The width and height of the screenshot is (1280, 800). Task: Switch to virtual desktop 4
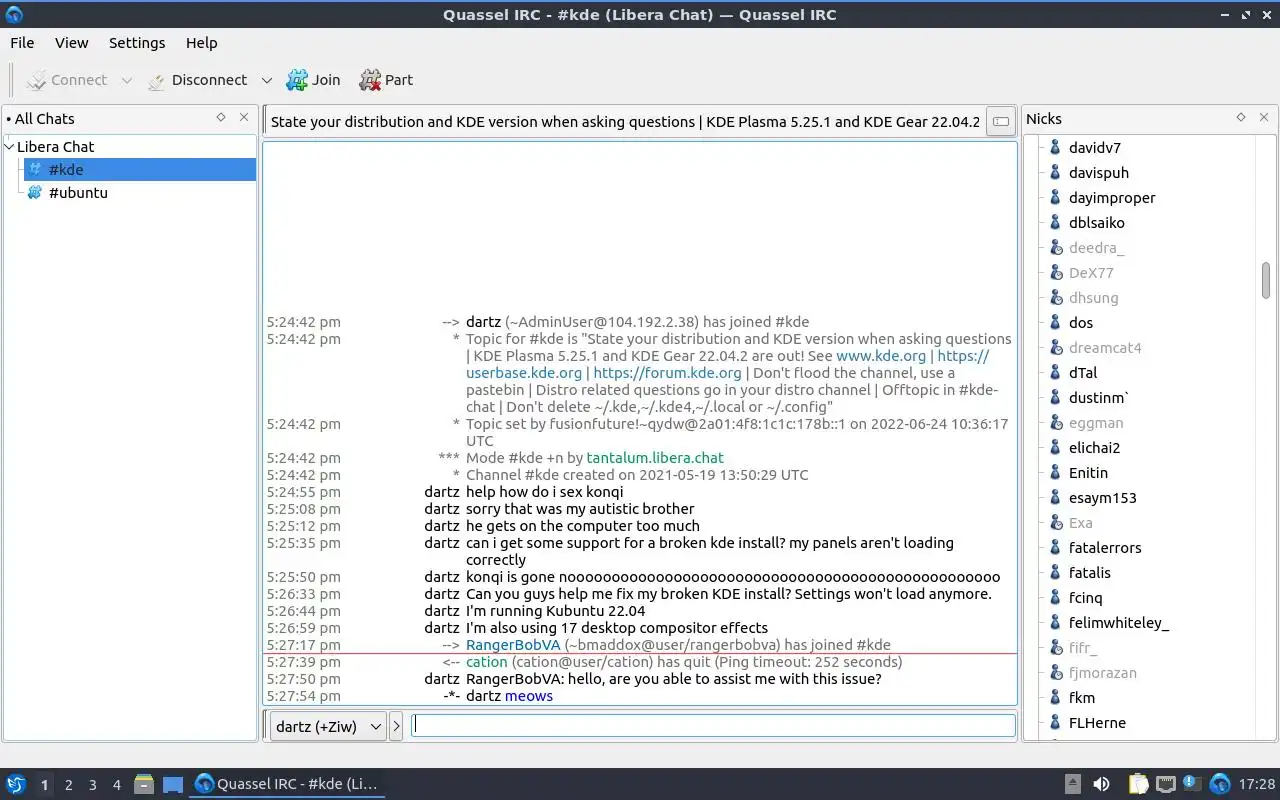(x=116, y=785)
